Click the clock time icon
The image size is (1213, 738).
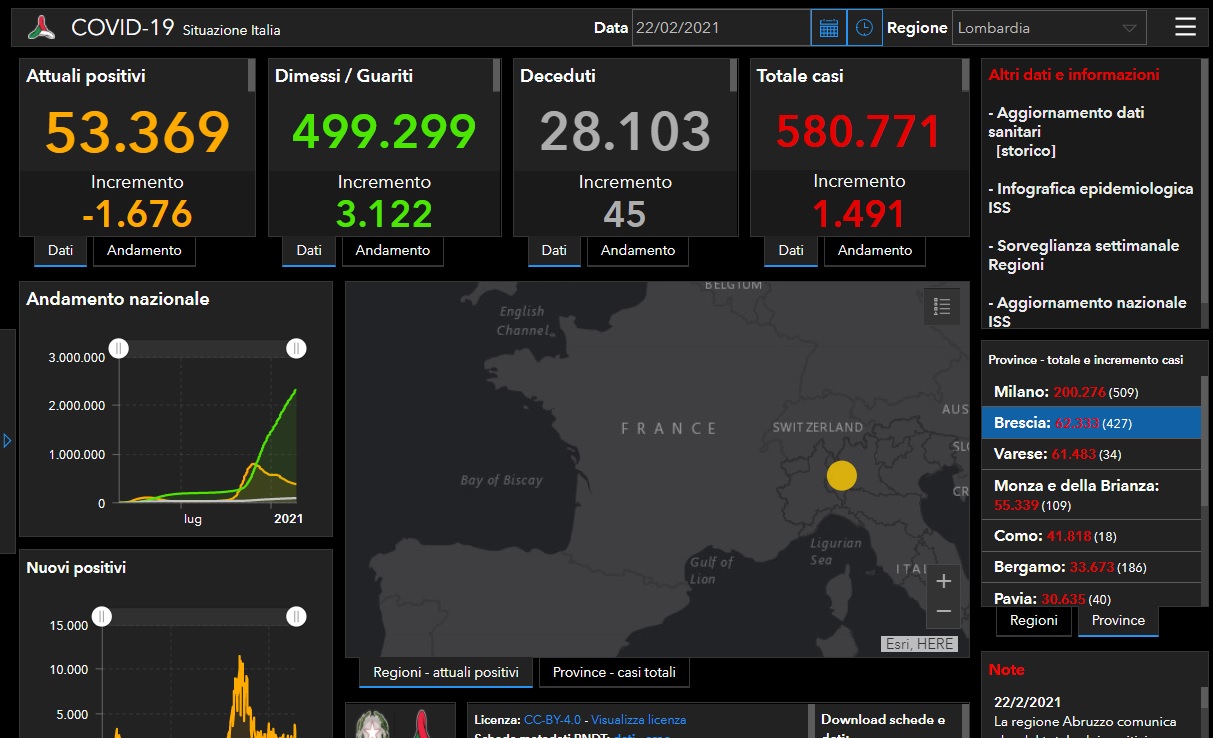865,28
